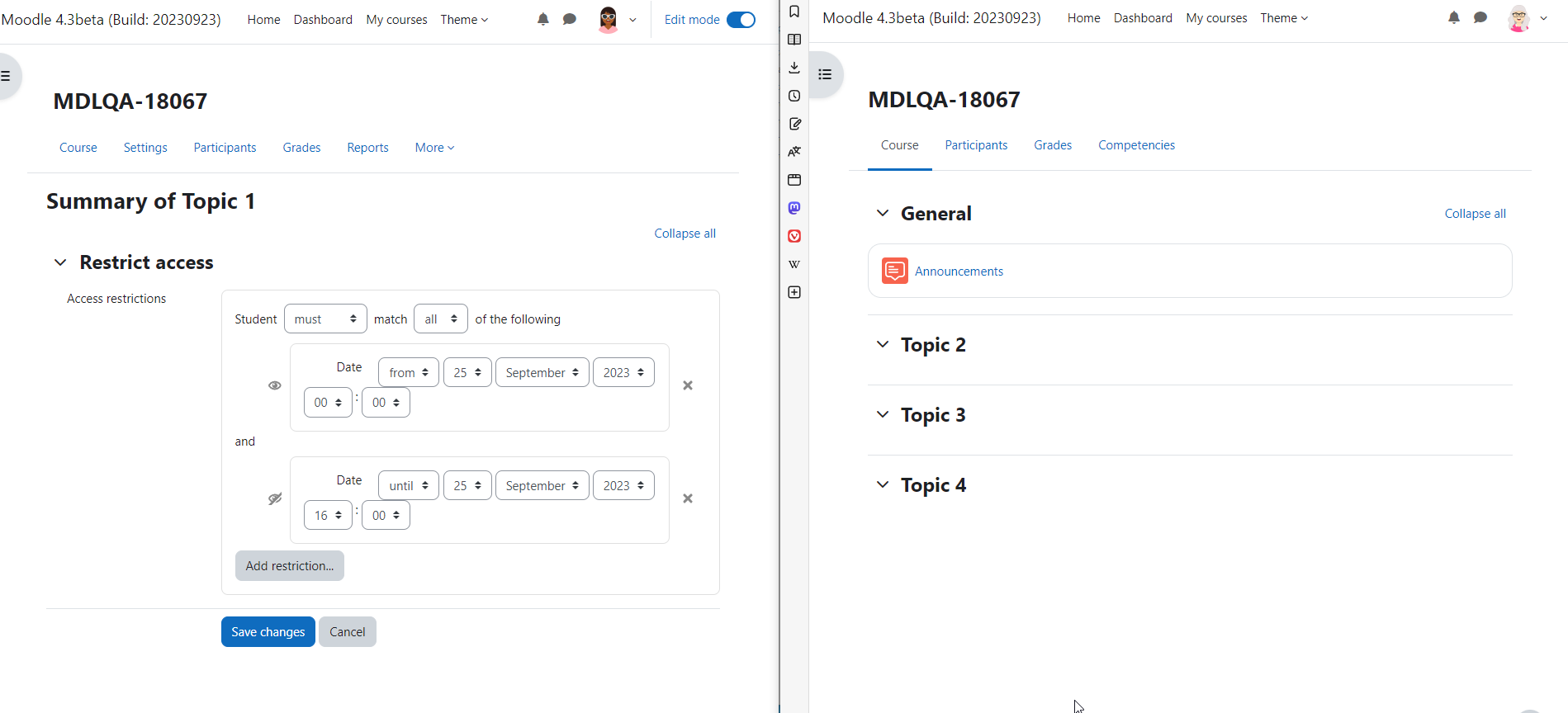
Task: Switch to Reports tab
Action: pos(367,148)
